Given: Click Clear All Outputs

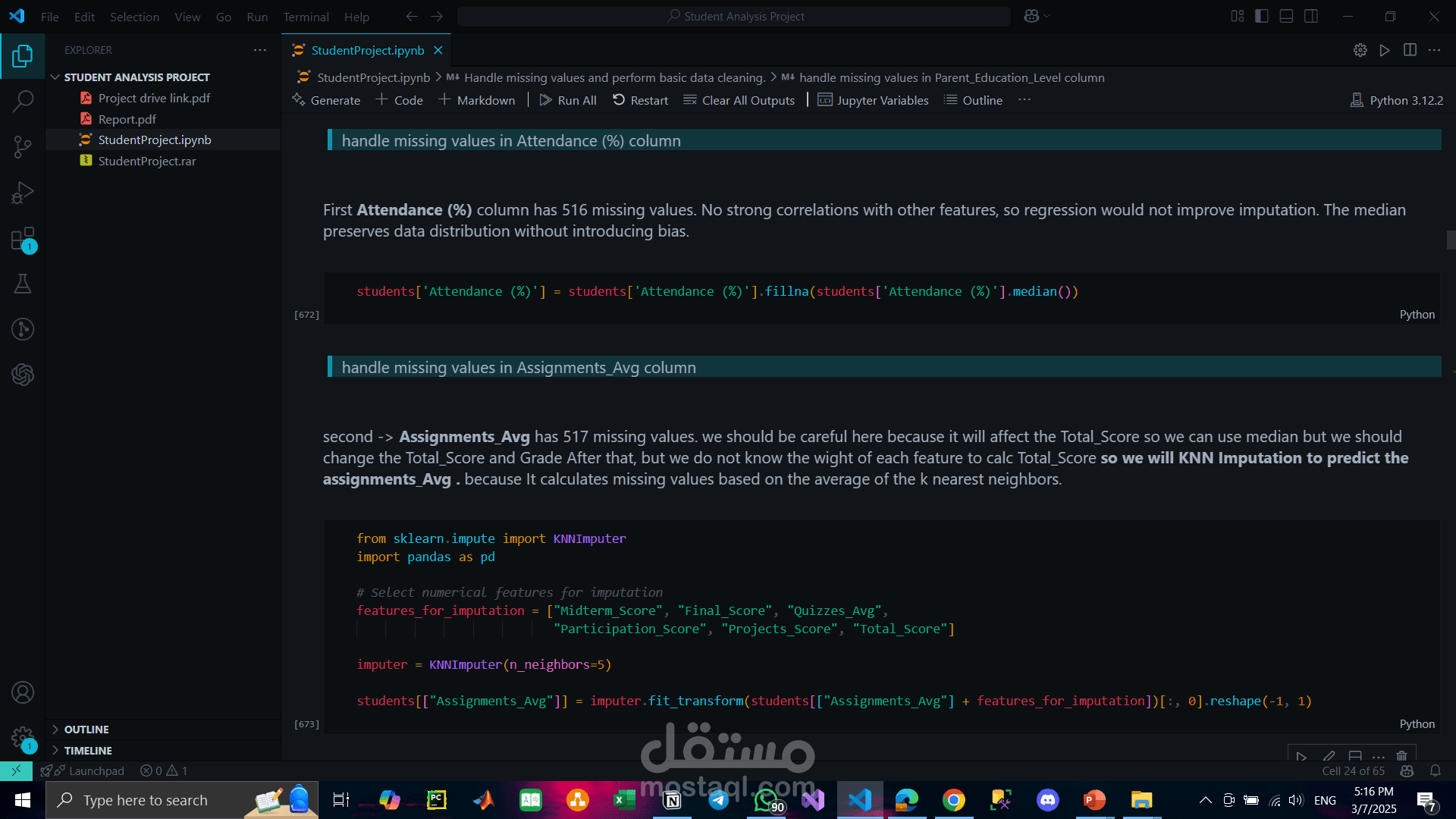Looking at the screenshot, I should pos(739,100).
